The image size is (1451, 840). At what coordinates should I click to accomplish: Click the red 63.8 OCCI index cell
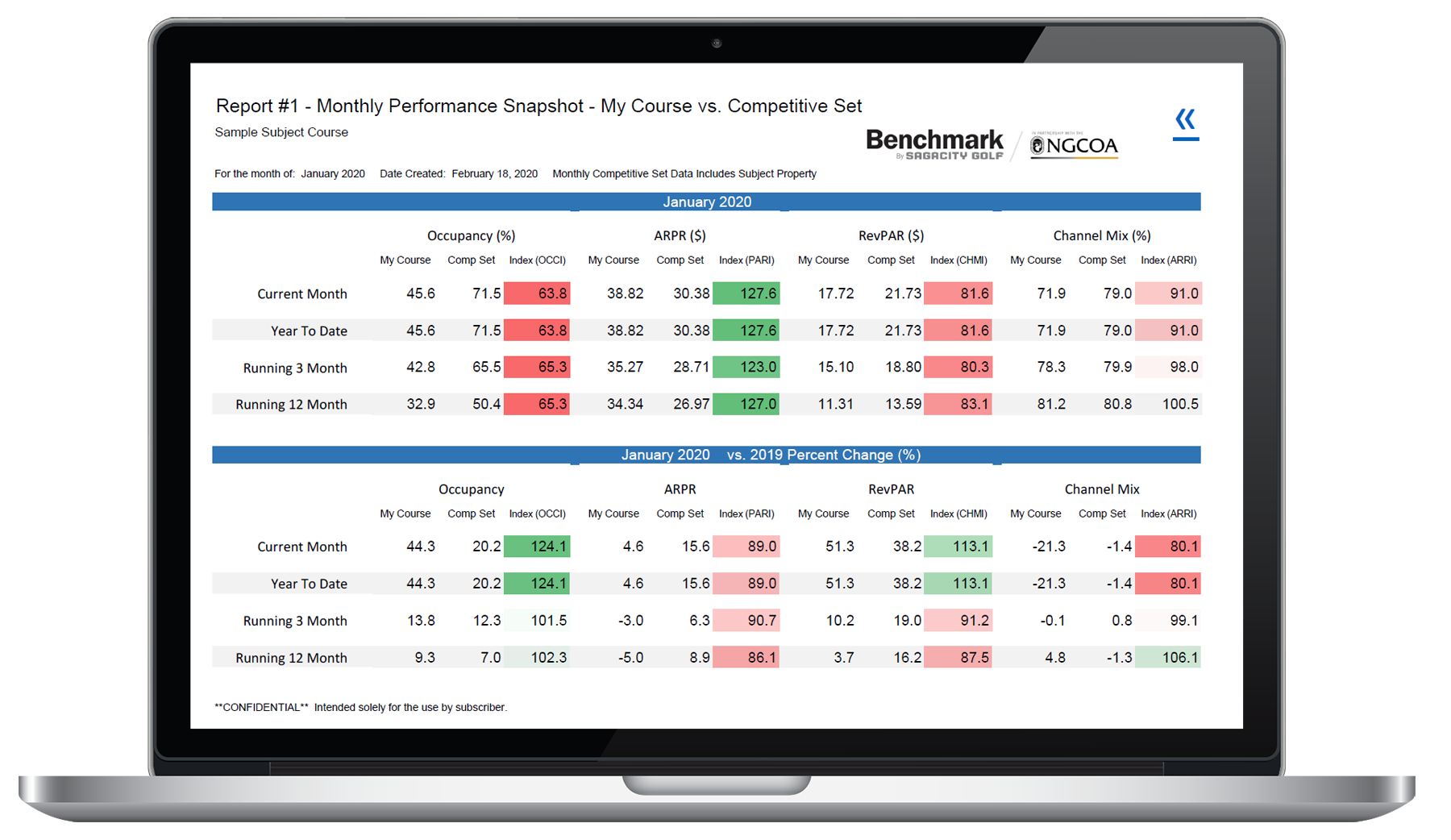coord(537,293)
